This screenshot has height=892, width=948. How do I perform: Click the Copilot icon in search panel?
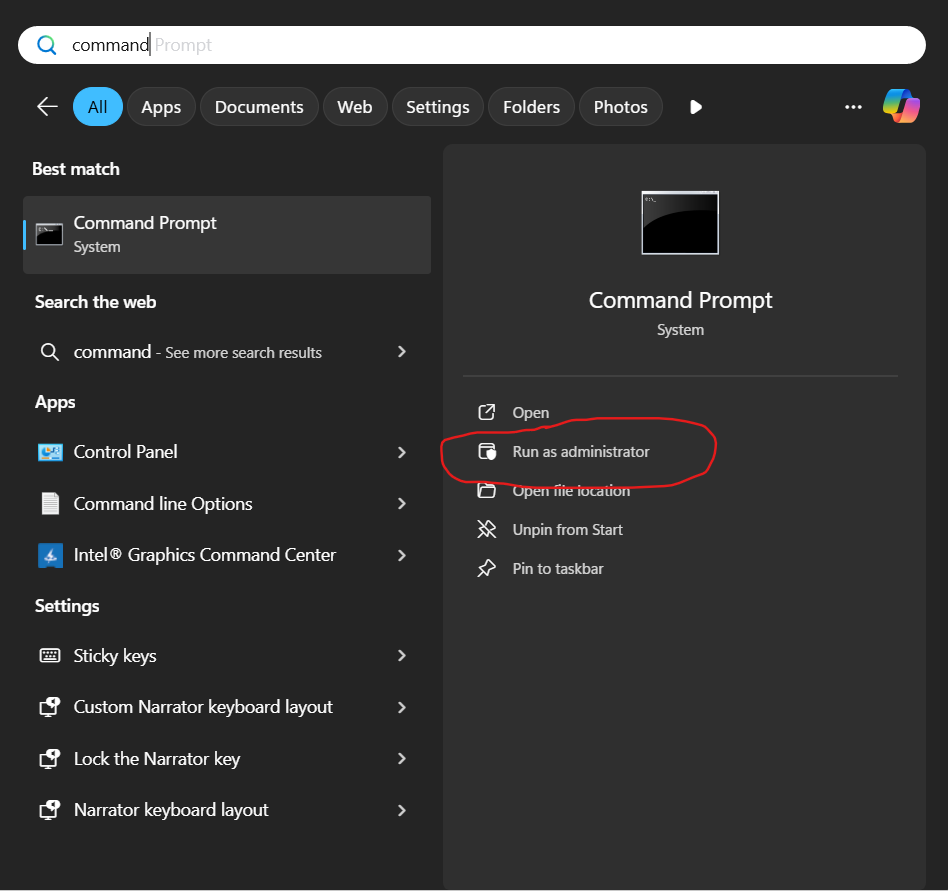(901, 106)
